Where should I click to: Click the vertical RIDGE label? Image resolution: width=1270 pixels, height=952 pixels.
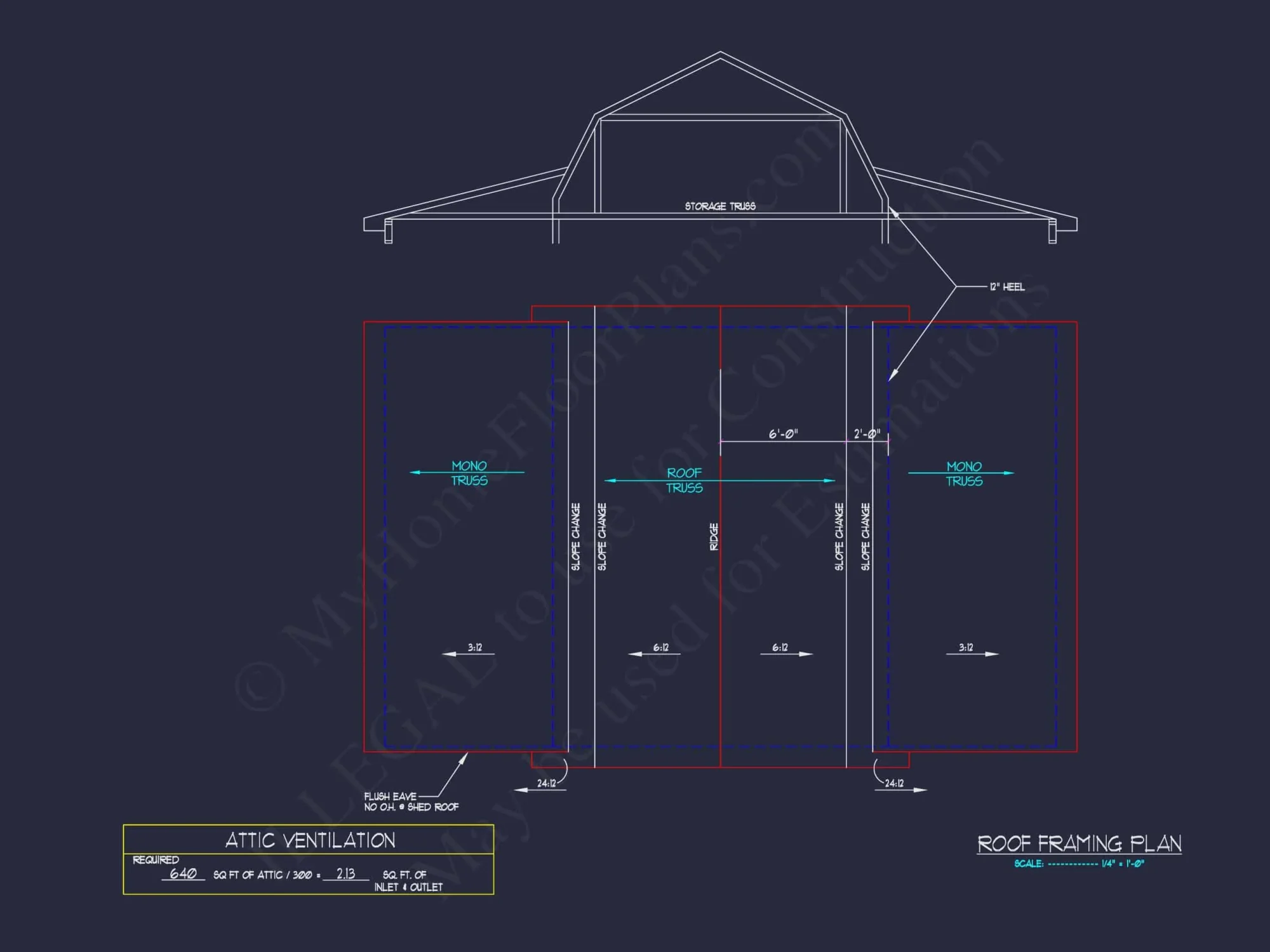(x=714, y=537)
